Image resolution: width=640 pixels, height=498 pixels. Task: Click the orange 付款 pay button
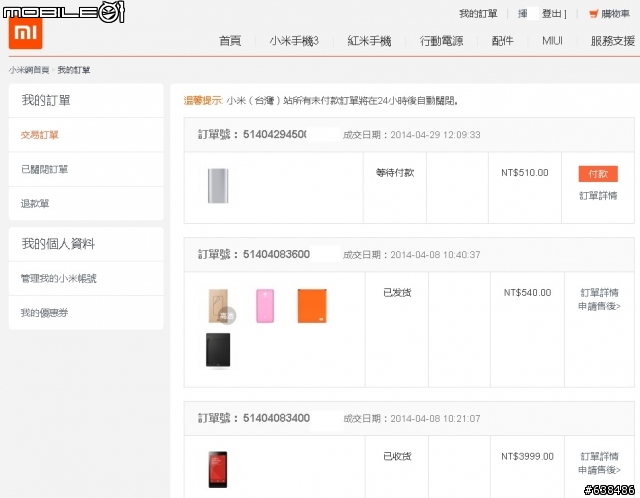point(598,174)
